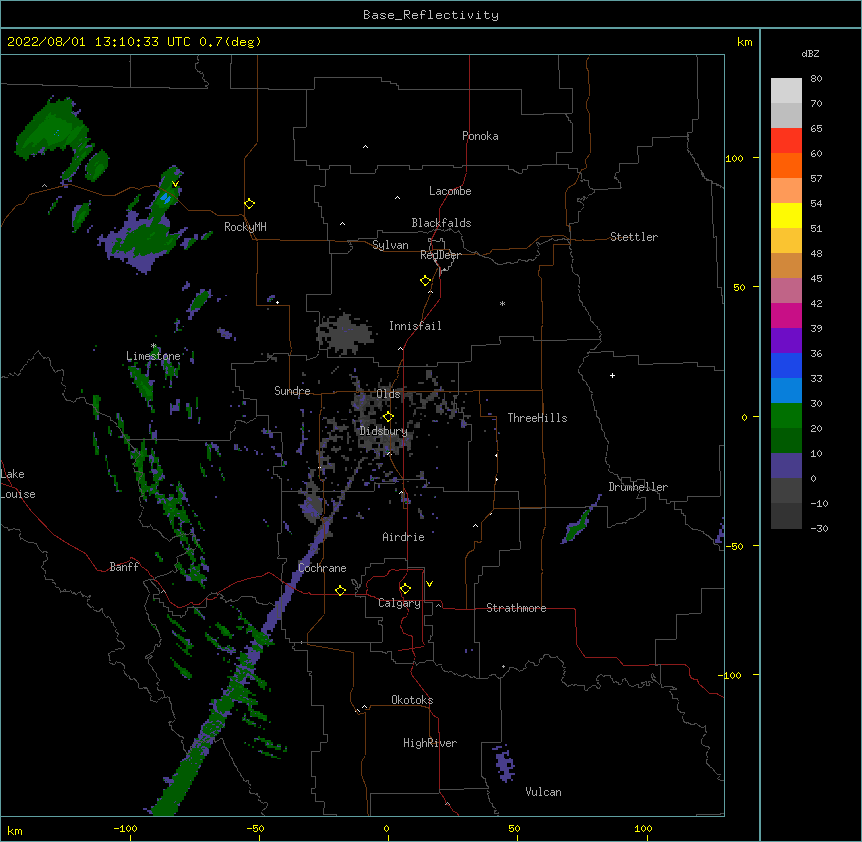Click the Base_Reflectivity title text
862x842 pixels.
pos(430,15)
